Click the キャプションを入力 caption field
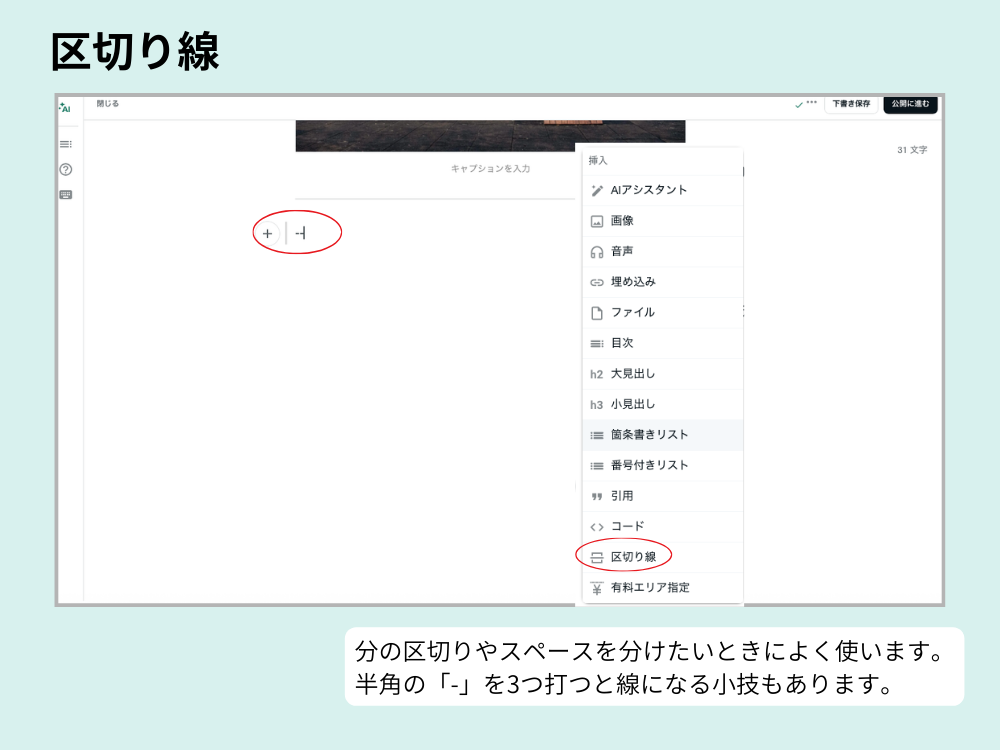The height and width of the screenshot is (750, 1000). pos(490,169)
